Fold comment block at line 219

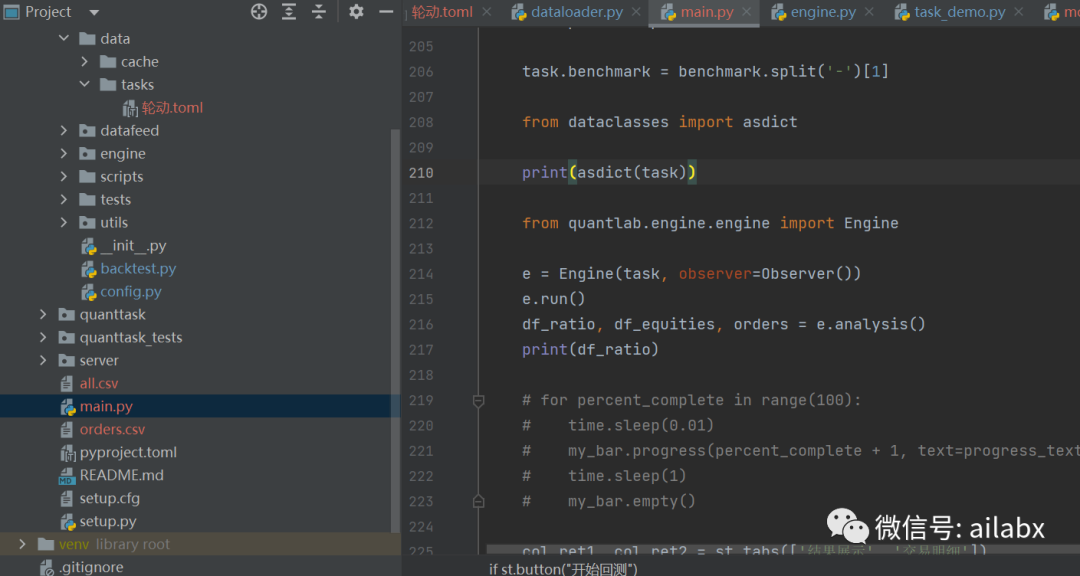tap(479, 400)
